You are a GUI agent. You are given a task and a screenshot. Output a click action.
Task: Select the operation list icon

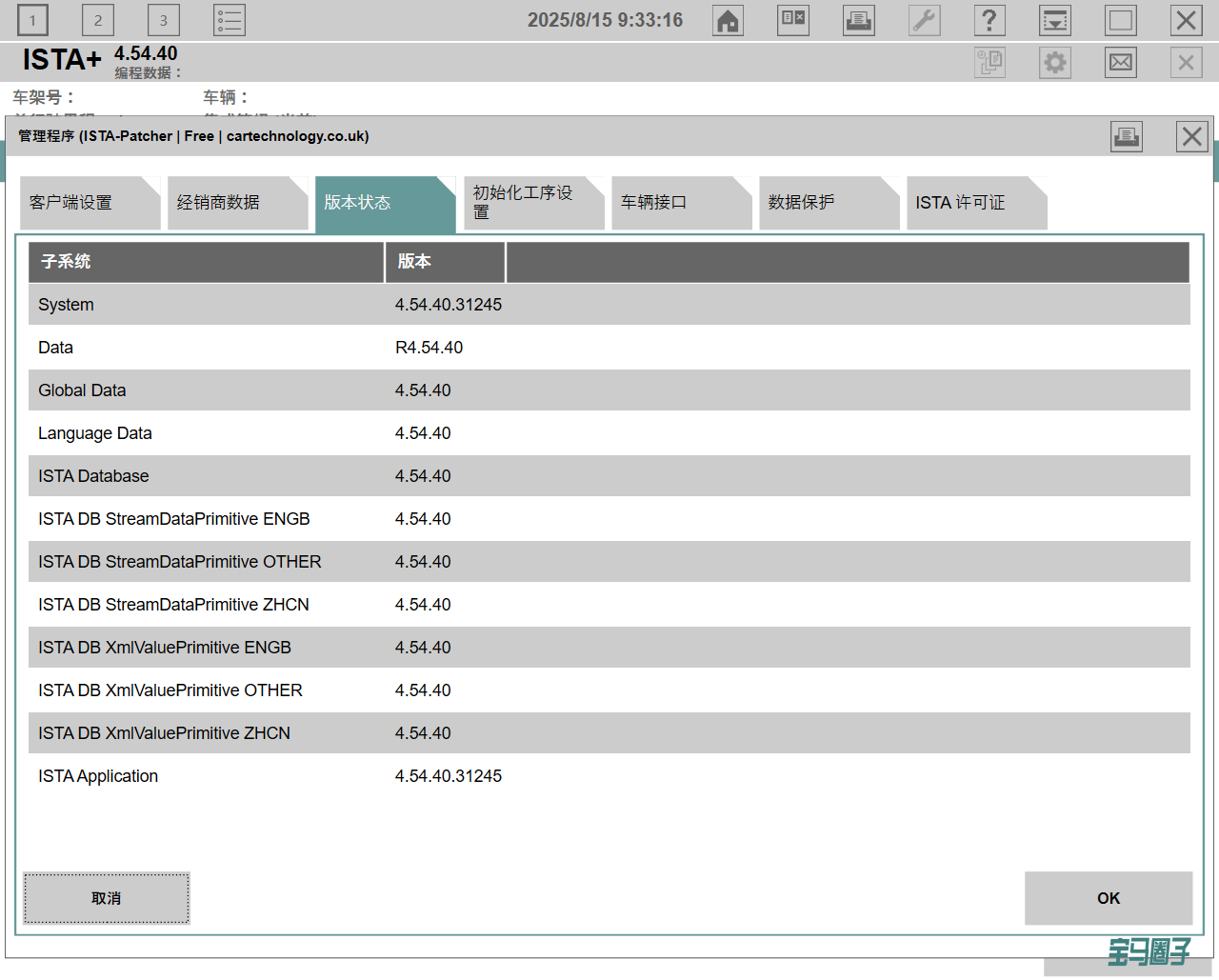pos(230,21)
